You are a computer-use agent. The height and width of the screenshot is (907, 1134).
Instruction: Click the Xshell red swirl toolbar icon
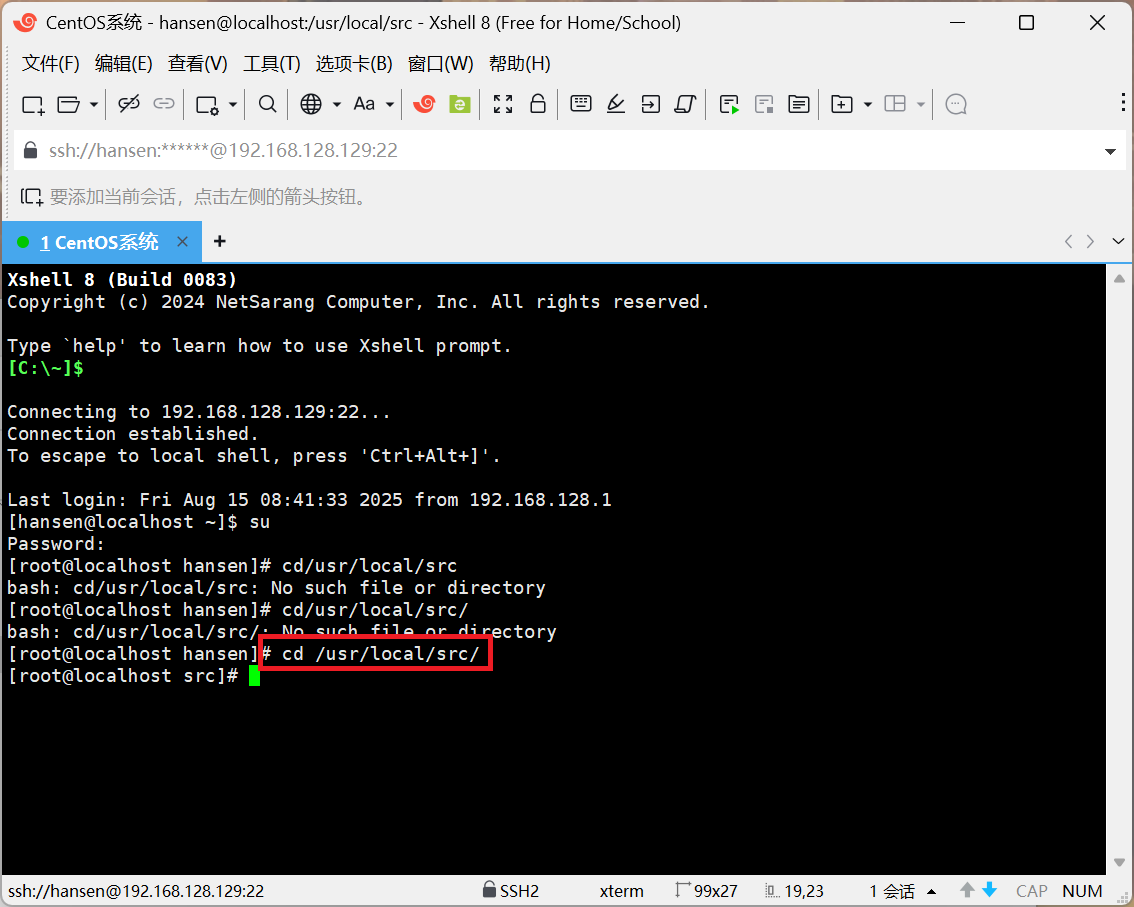point(424,104)
